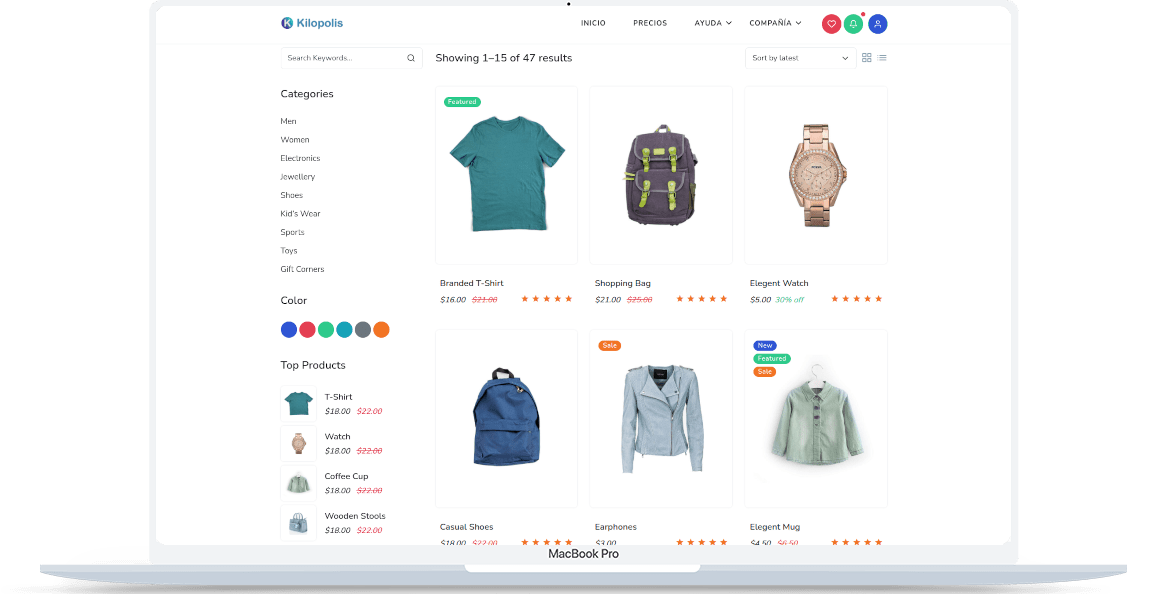Open the T-Shirt title in Top Products
The width and height of the screenshot is (1175, 594).
click(x=338, y=397)
